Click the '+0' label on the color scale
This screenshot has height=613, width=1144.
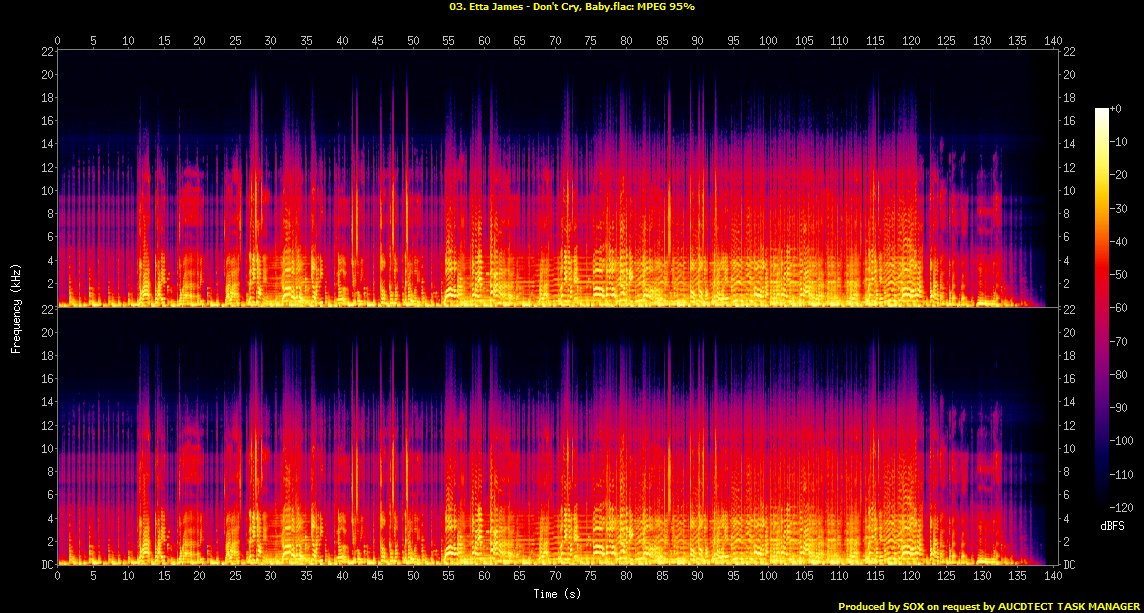1116,108
